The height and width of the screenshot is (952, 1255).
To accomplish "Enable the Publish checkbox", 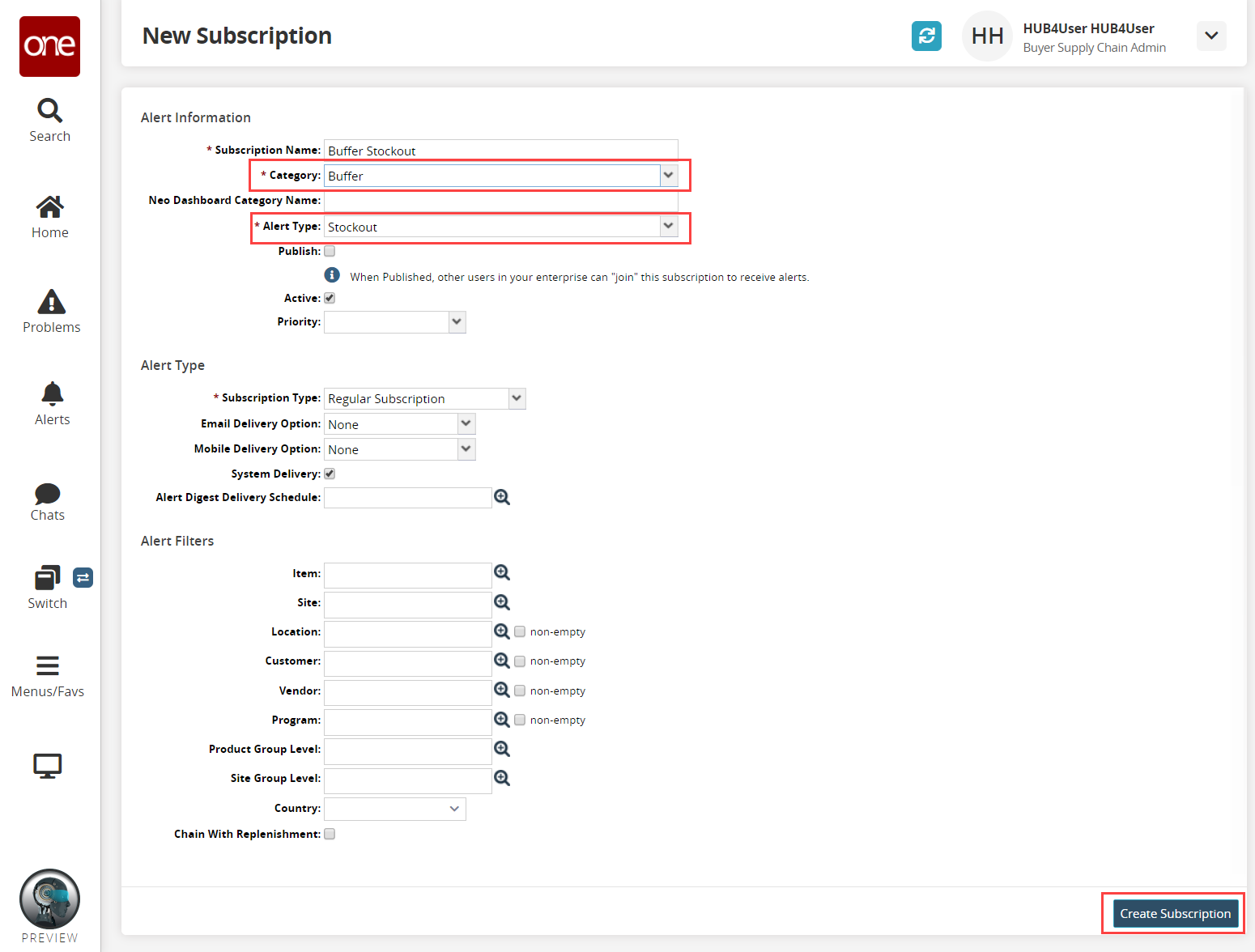I will 330,251.
